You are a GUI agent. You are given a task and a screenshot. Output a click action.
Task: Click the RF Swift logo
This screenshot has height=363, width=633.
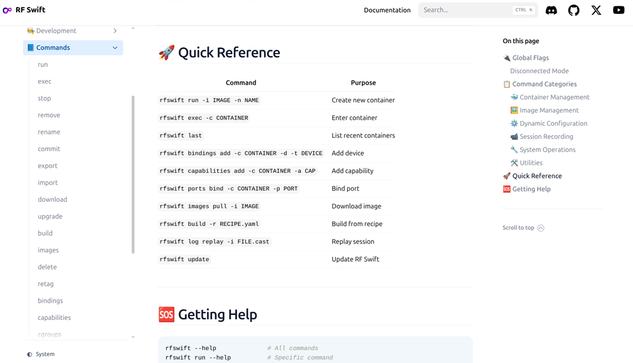pyautogui.click(x=24, y=10)
